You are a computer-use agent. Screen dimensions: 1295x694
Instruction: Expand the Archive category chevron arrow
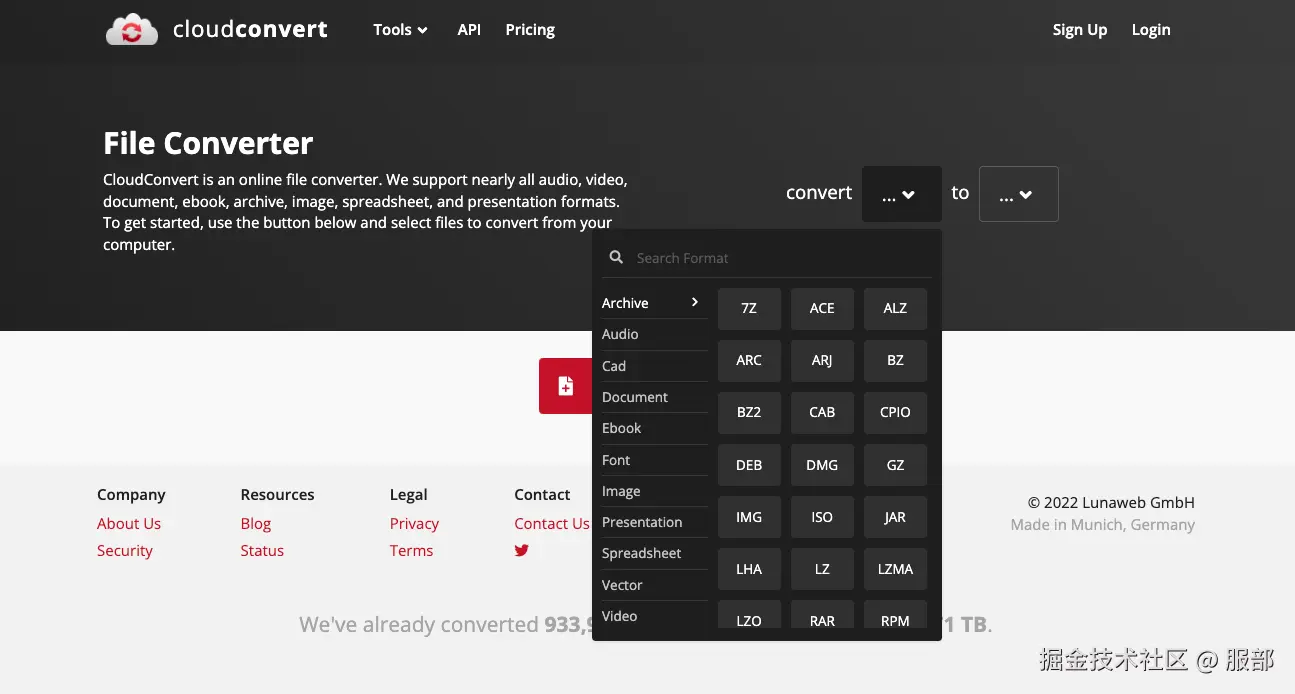[x=695, y=302]
